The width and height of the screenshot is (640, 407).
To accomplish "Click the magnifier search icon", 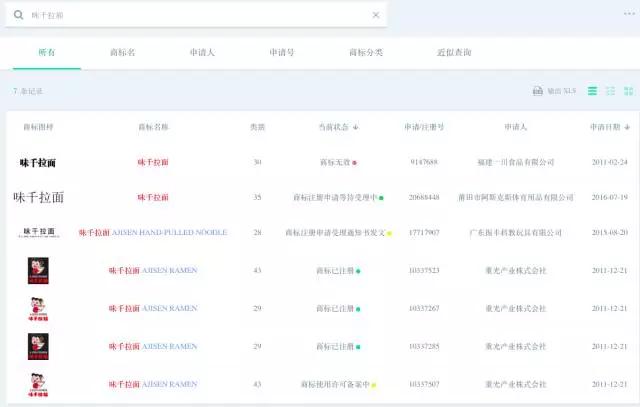I will (18, 15).
